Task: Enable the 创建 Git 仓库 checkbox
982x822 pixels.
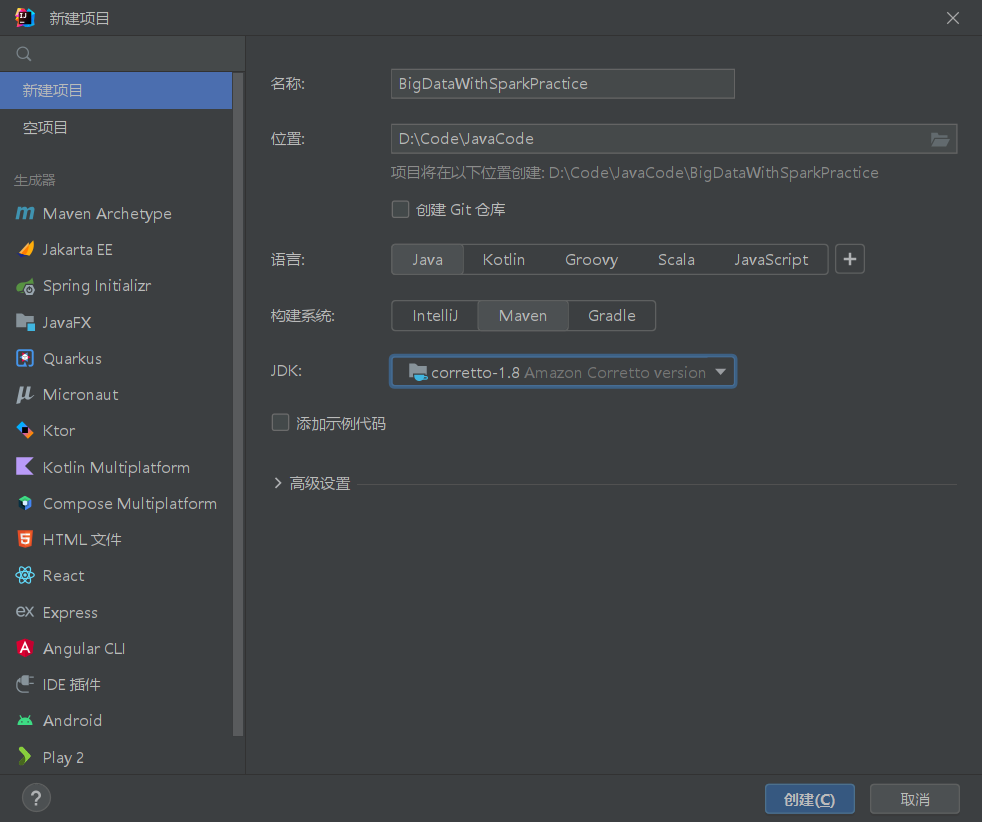Action: [x=401, y=210]
